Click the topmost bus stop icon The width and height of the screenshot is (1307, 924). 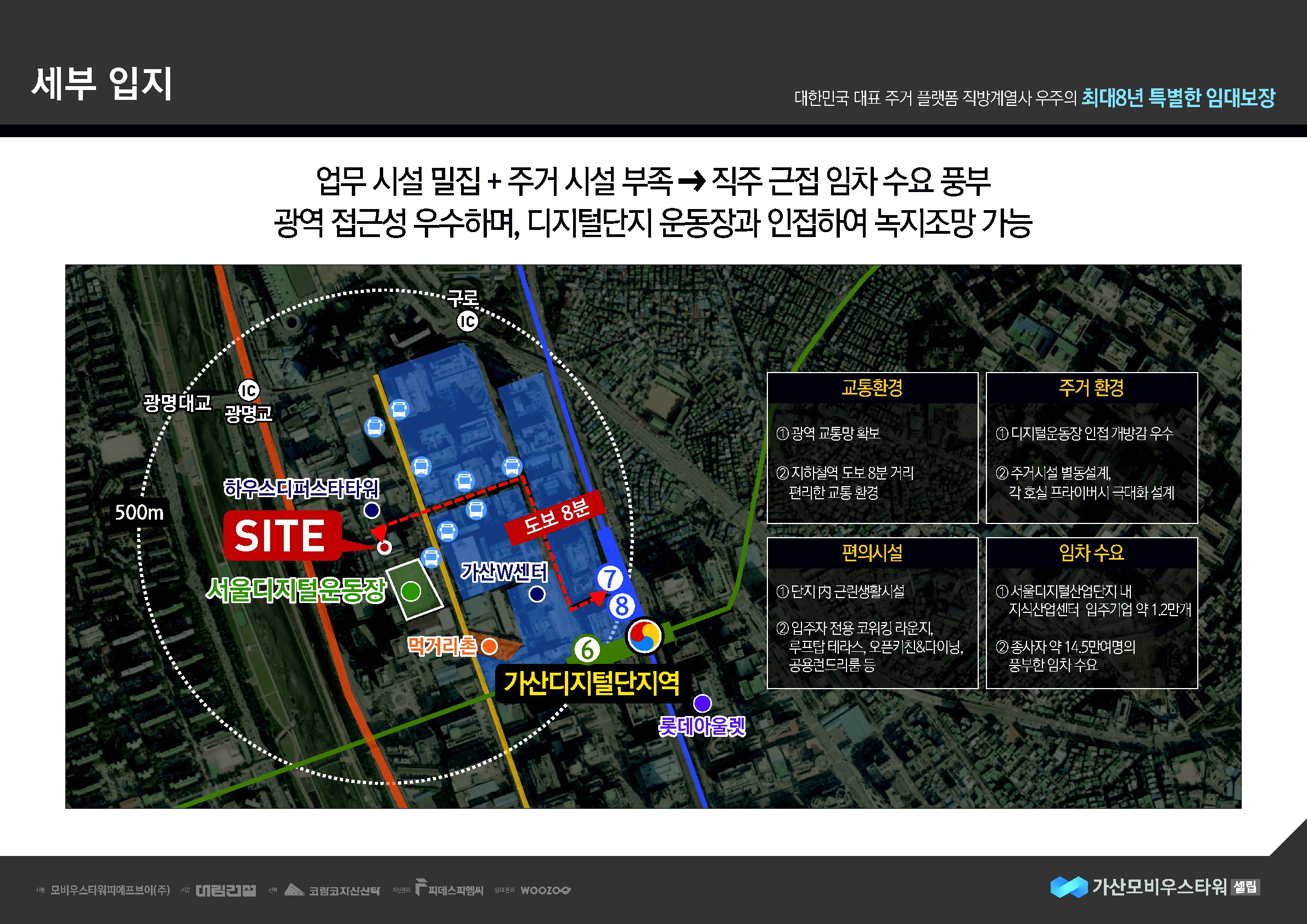click(399, 409)
